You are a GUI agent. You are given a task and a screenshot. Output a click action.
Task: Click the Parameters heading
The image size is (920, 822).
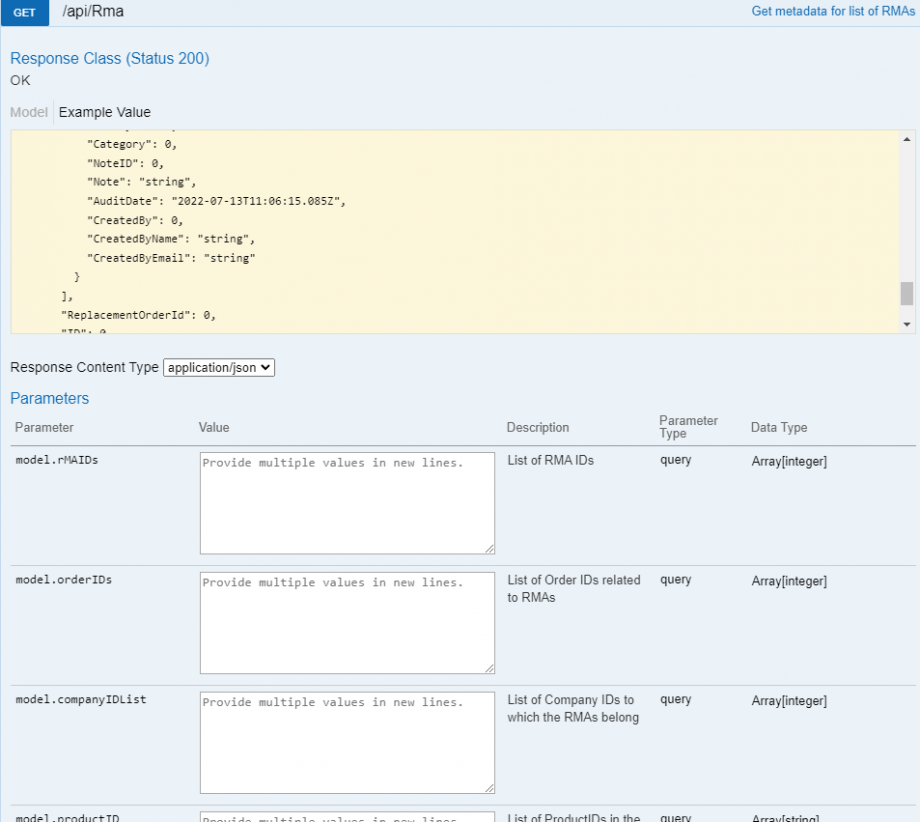[x=49, y=398]
